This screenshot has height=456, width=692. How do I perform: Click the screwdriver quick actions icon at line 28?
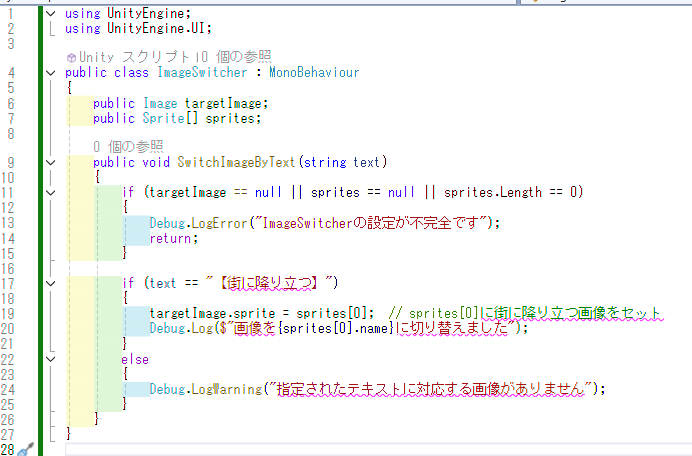pos(26,449)
